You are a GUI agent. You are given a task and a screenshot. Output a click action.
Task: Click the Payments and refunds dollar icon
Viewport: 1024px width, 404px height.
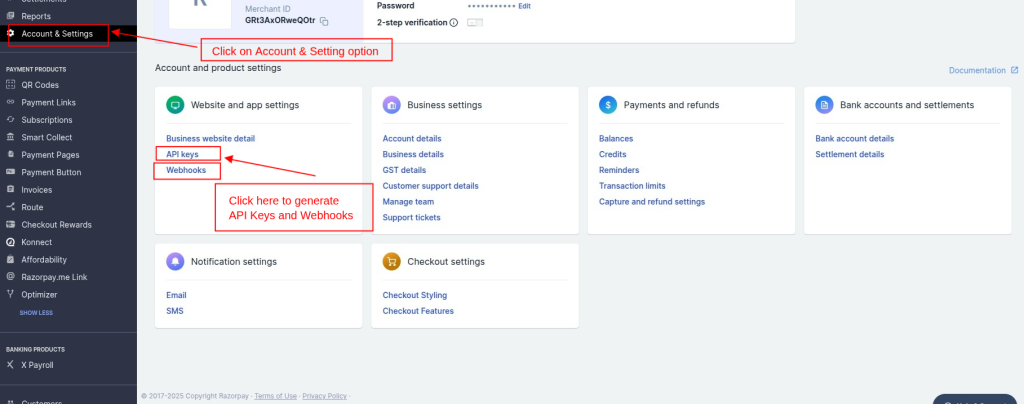pyautogui.click(x=608, y=105)
